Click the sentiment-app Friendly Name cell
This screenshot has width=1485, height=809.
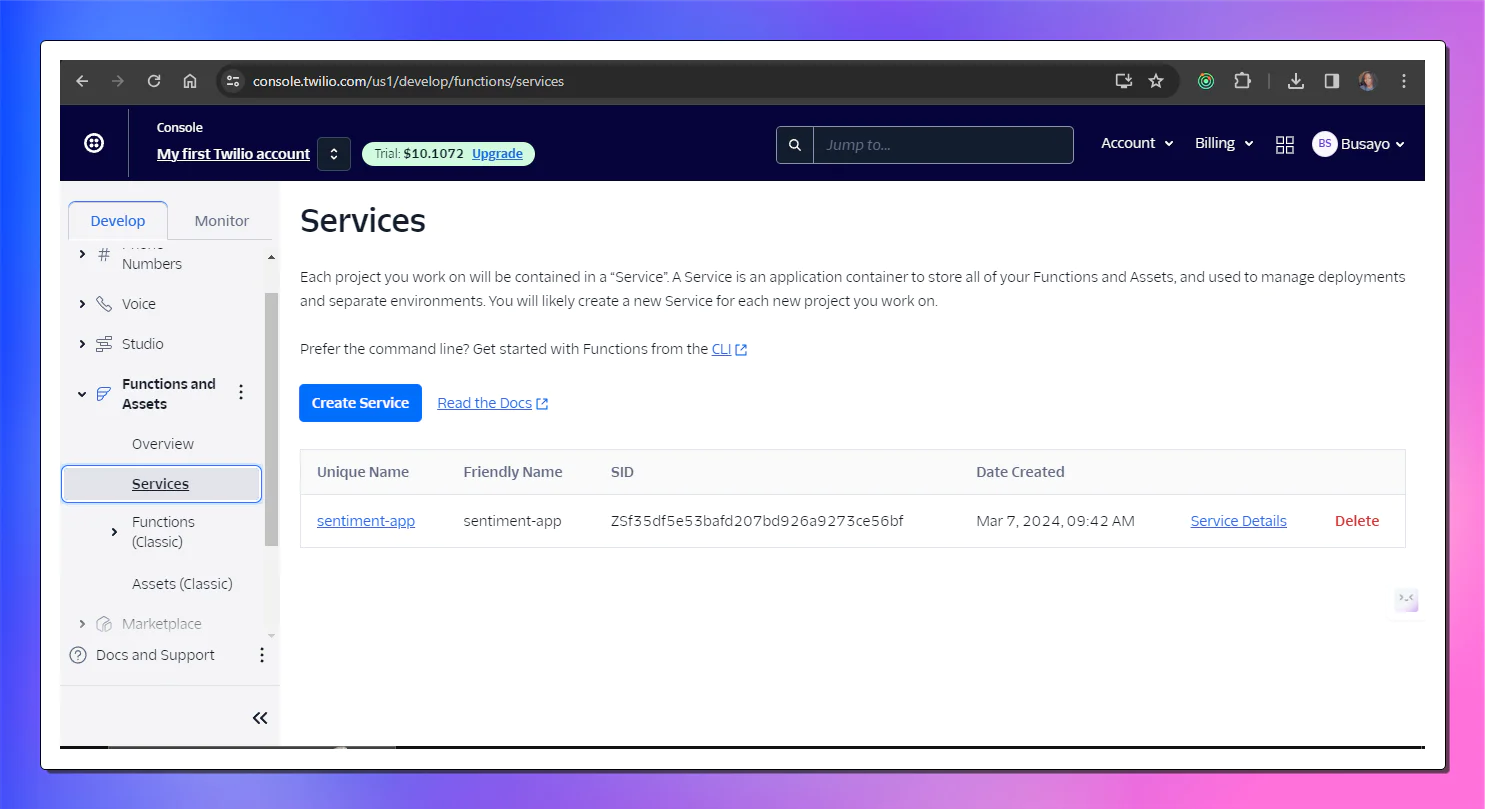(512, 521)
